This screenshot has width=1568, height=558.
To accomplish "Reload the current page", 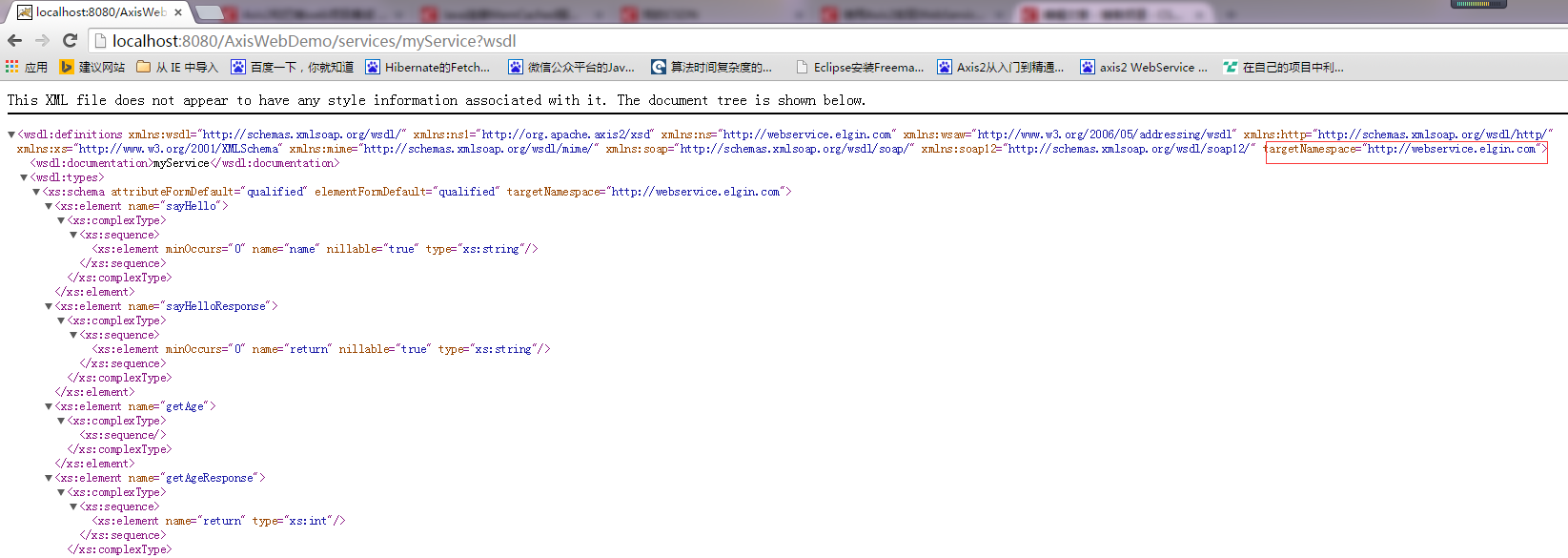I will (70, 40).
